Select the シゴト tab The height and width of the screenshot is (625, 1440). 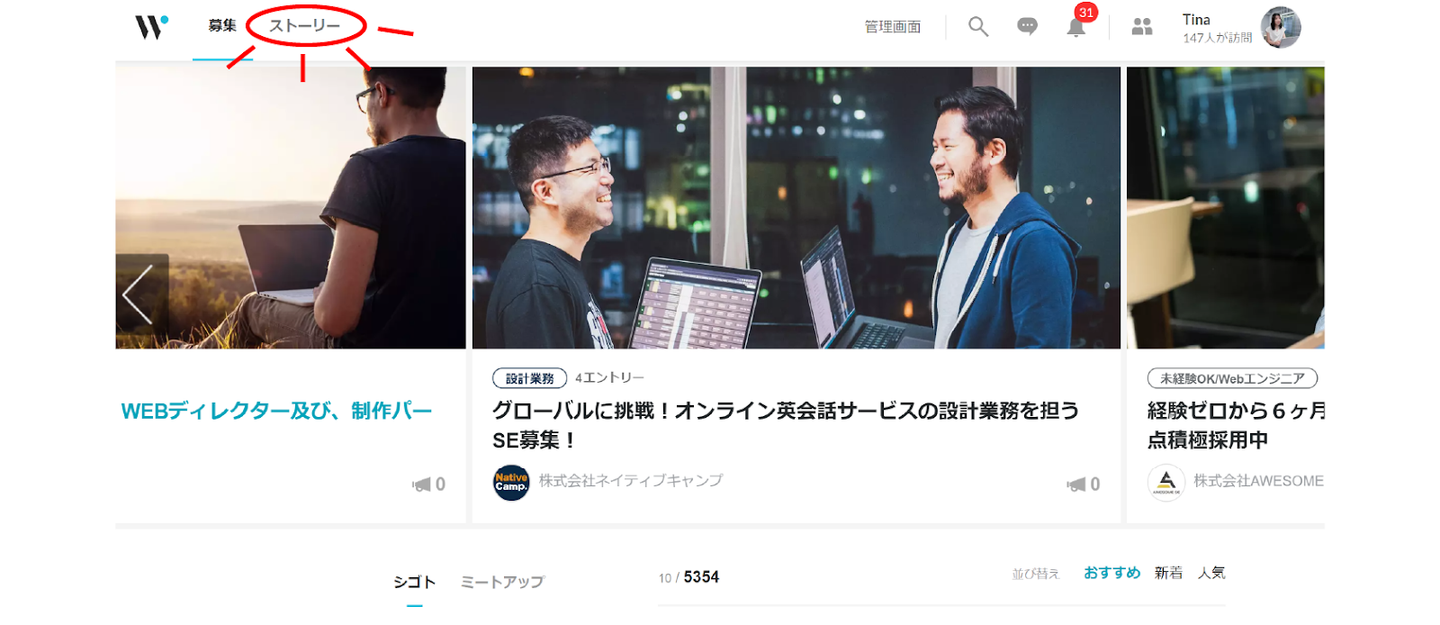[414, 582]
